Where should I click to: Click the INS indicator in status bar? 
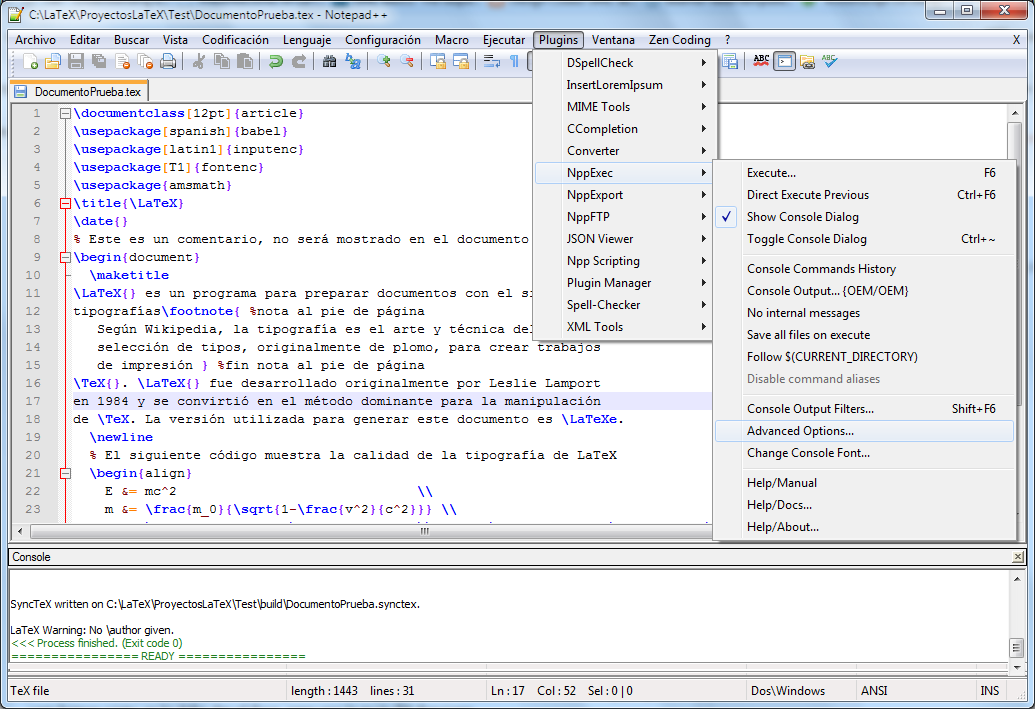(989, 691)
